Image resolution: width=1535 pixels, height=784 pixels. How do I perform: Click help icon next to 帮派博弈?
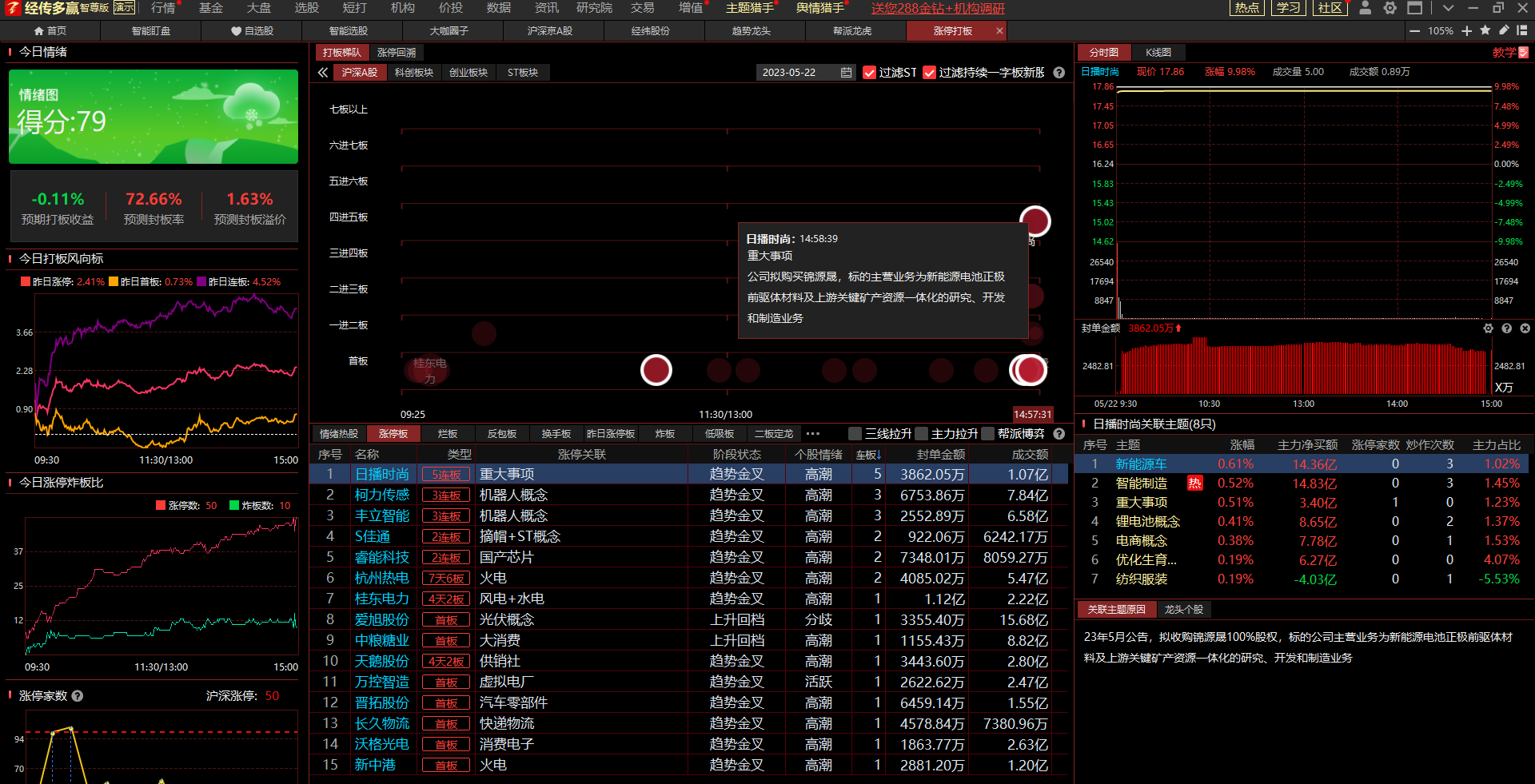coord(1059,434)
